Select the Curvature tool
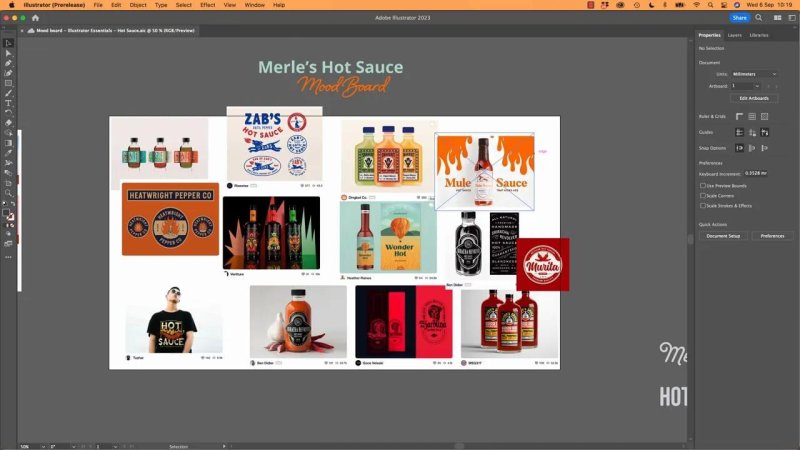This screenshot has width=800, height=450. pyautogui.click(x=8, y=73)
